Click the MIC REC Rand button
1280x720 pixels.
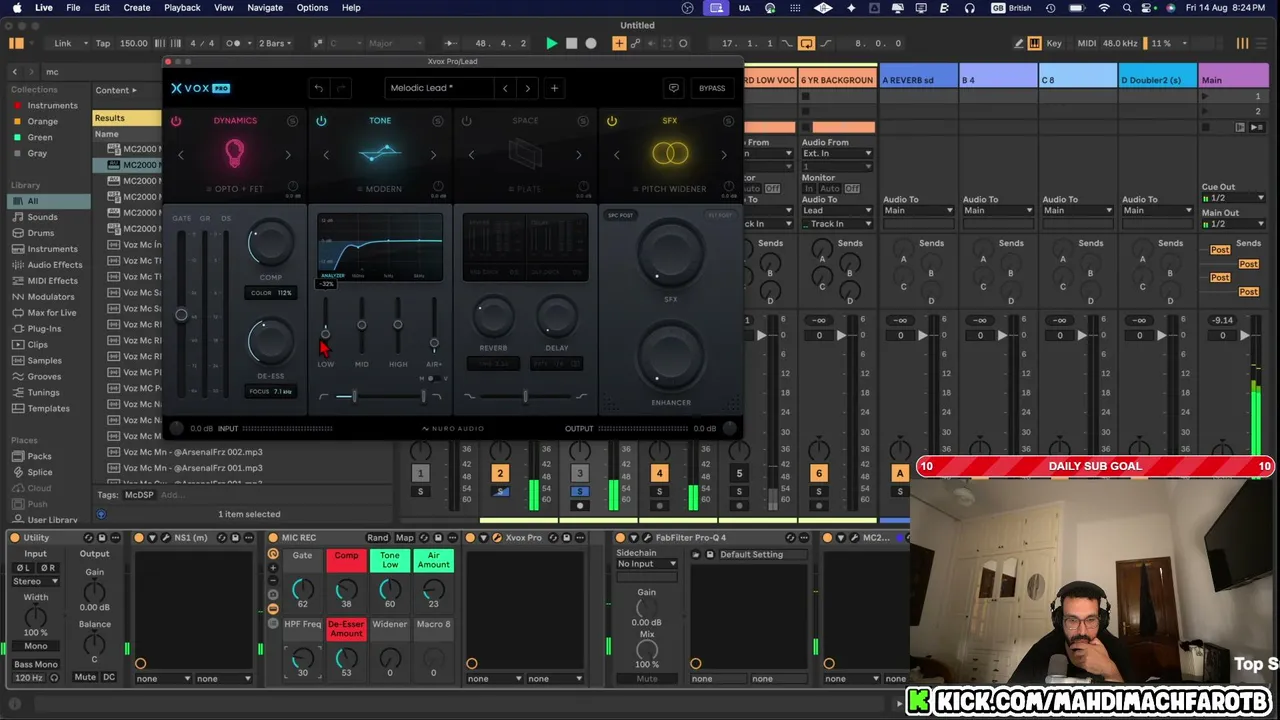point(377,538)
